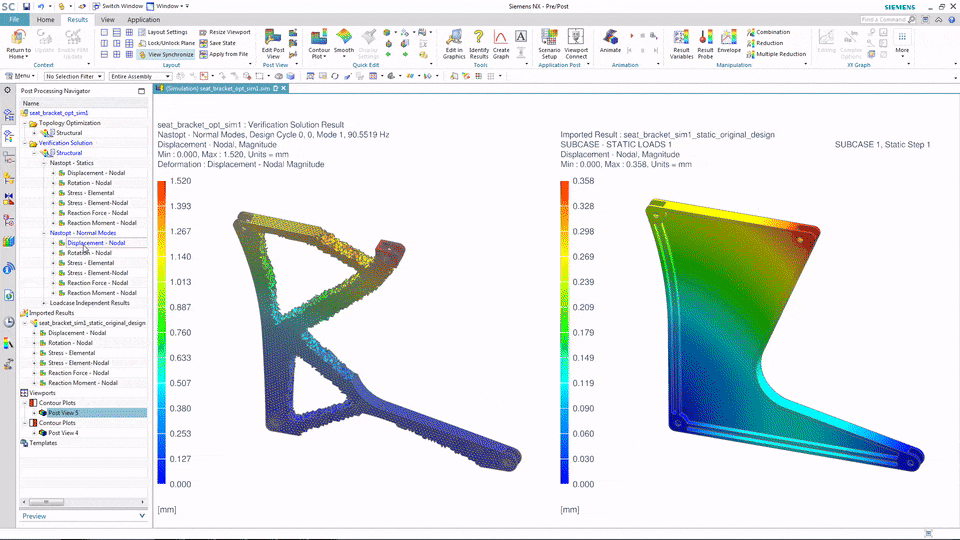Open Viewport Connect
The height and width of the screenshot is (540, 960).
pos(576,44)
